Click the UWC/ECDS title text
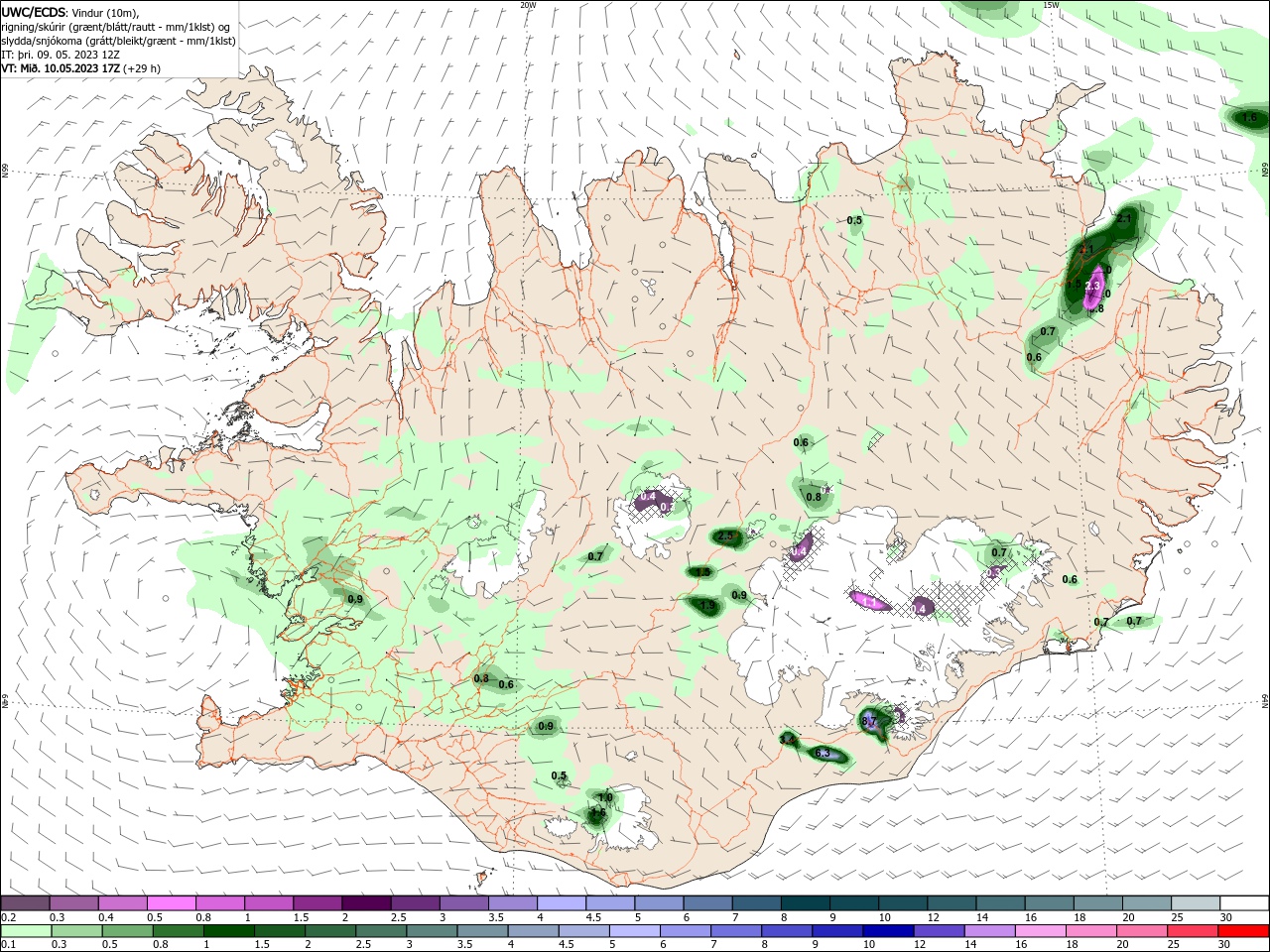Viewport: 1270px width, 952px height. [x=34, y=12]
